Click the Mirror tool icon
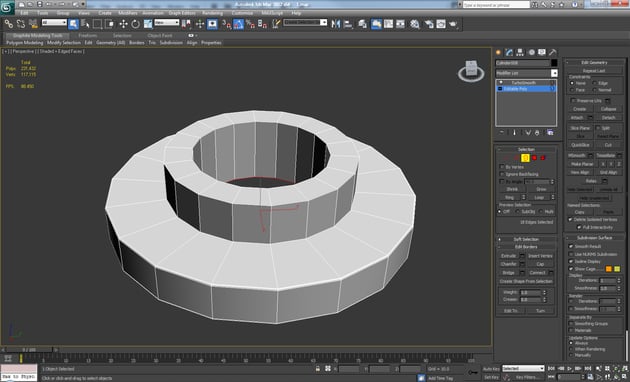This screenshot has width=630, height=382. pyautogui.click(x=335, y=24)
